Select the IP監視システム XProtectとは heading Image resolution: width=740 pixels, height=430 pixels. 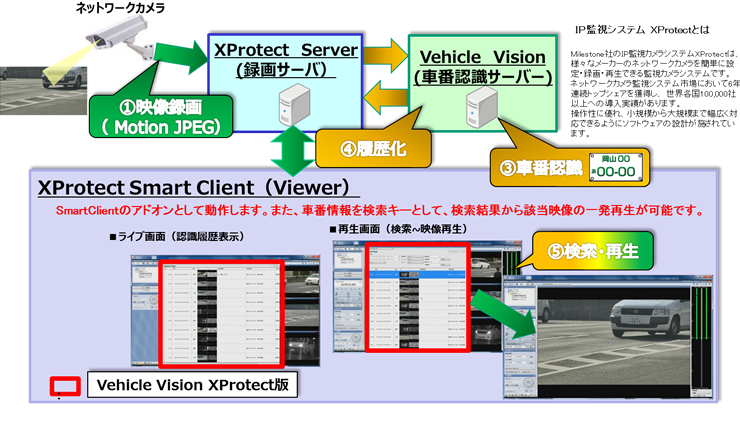[642, 30]
